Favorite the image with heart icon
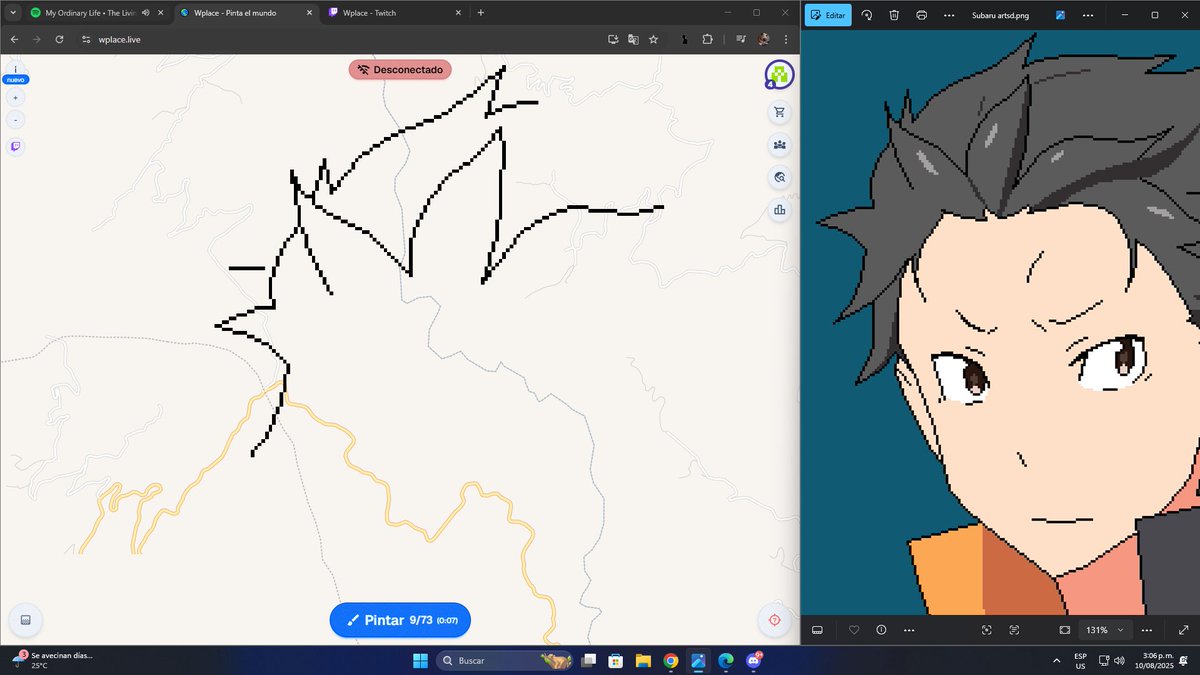Screen dimensions: 1200x675 click(854, 630)
